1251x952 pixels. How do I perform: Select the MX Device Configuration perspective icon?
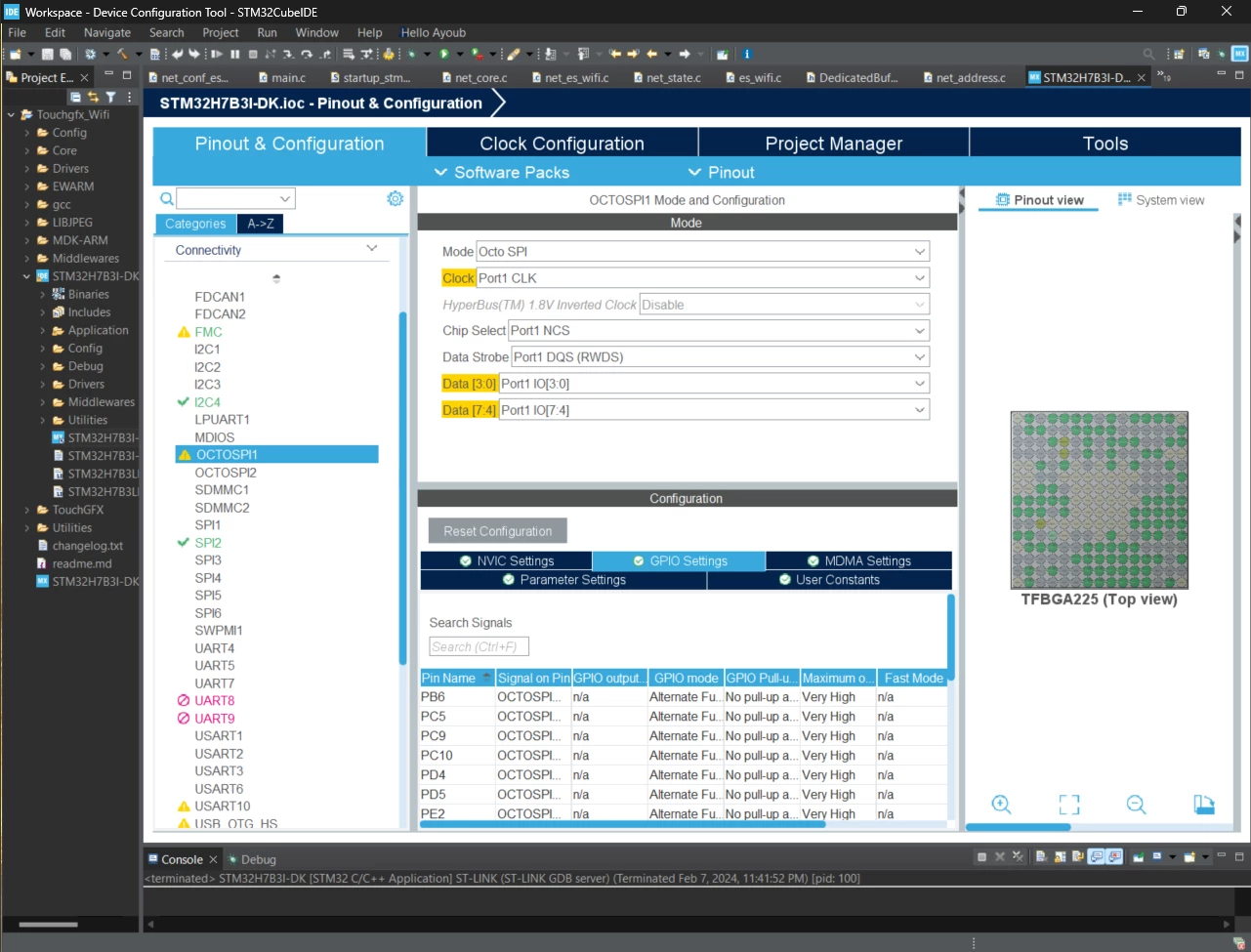1239,54
